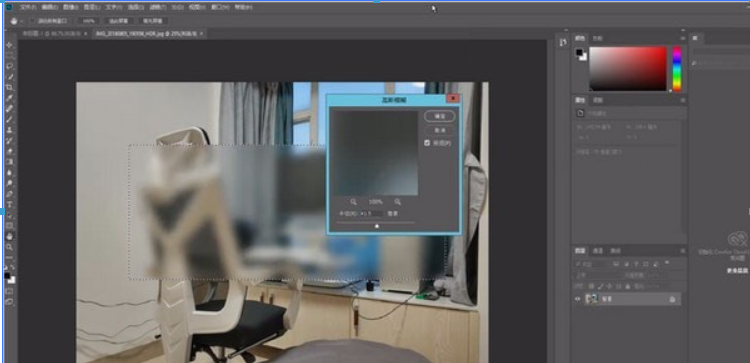Screen dimensions: 750x363
Task: Select the Lasso tool
Action: click(x=9, y=66)
